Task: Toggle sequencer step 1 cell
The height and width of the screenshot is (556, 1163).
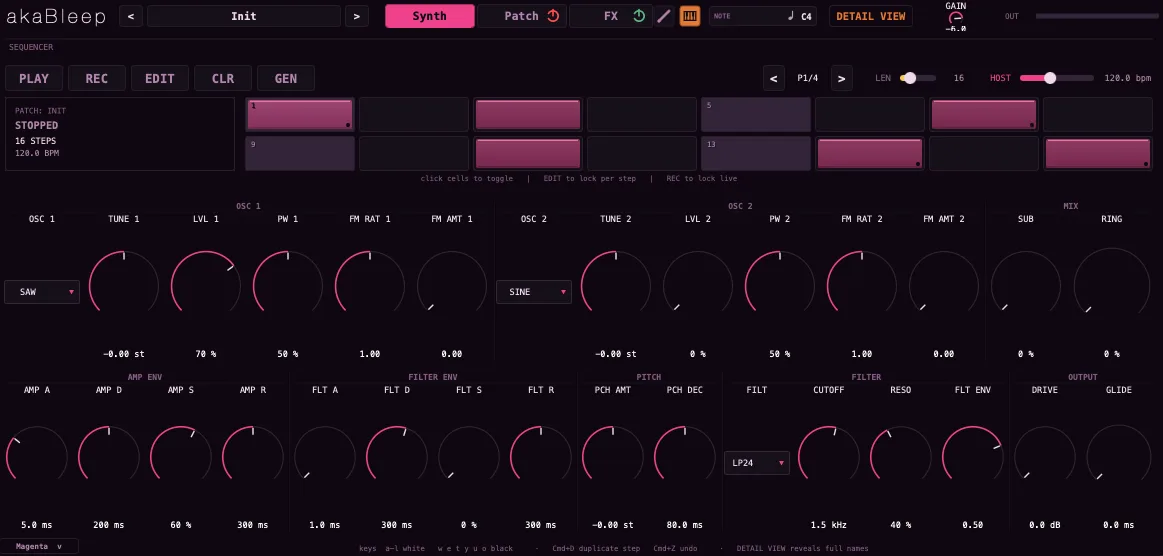Action: point(300,115)
